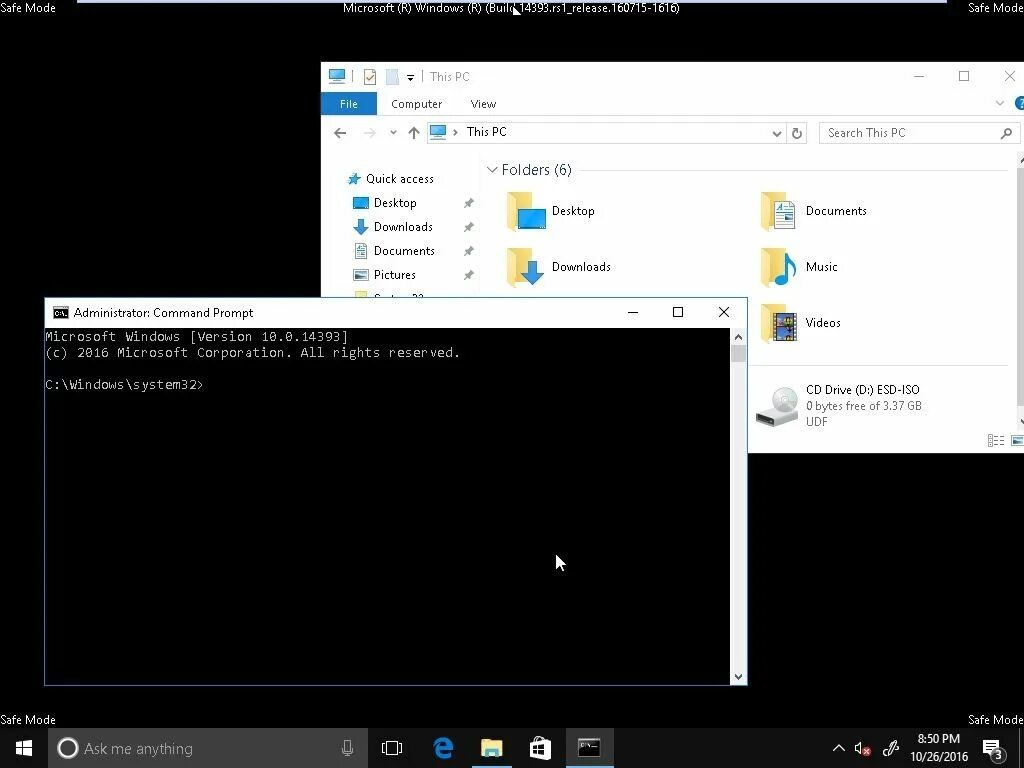Switch to File Explorer on the taskbar
The height and width of the screenshot is (768, 1024).
[491, 748]
